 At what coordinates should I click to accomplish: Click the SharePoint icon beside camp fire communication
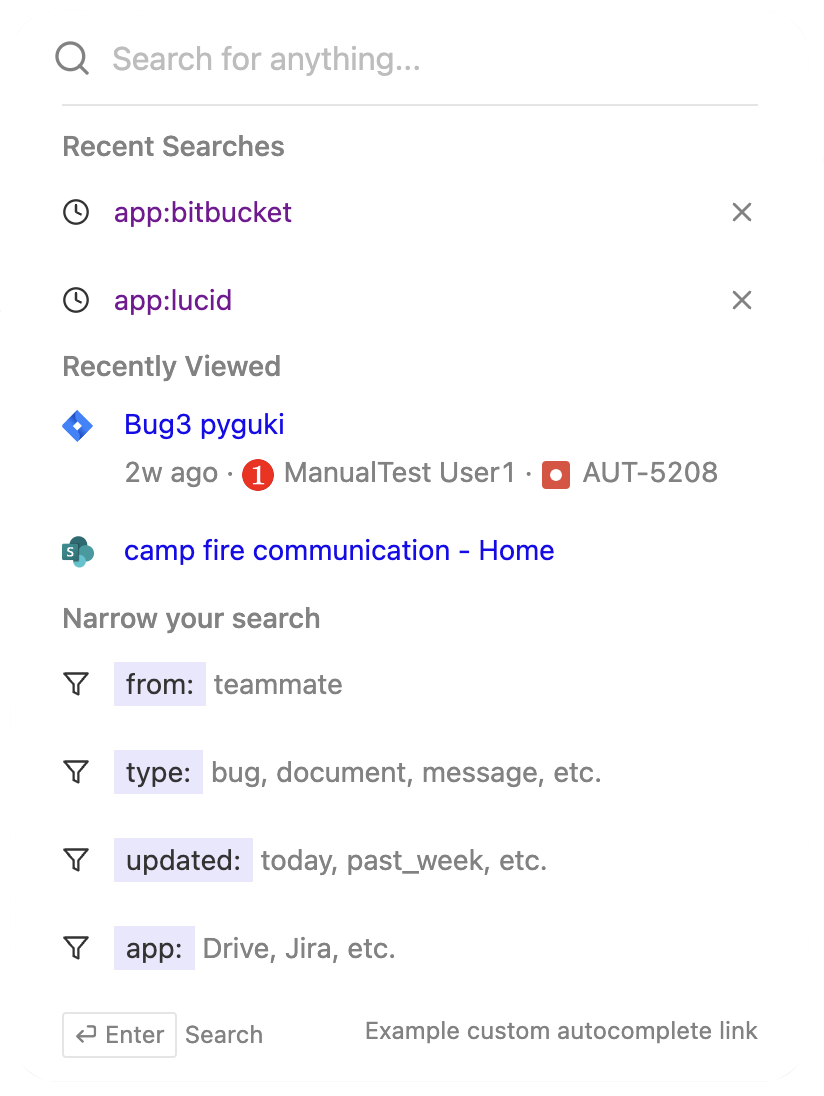tap(77, 550)
